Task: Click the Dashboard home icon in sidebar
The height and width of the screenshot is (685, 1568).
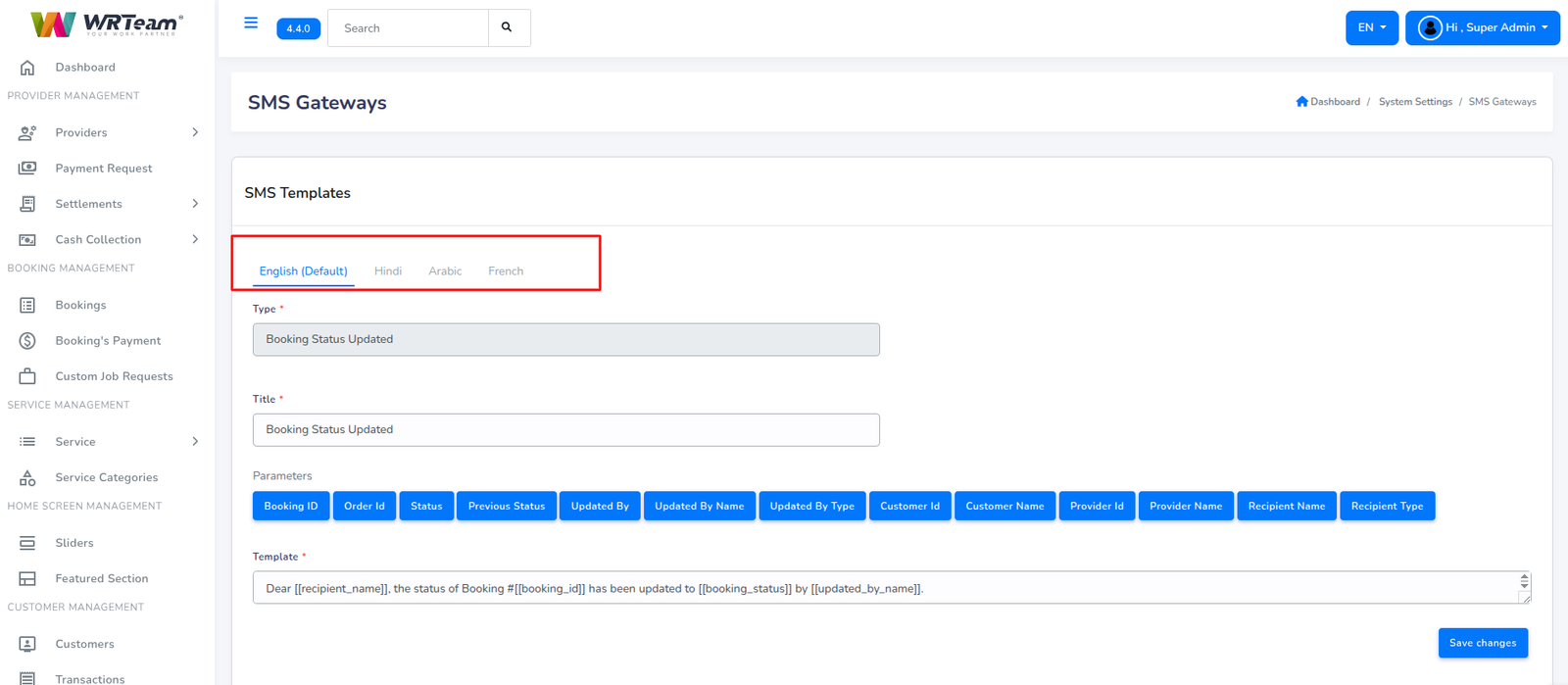Action: [27, 68]
